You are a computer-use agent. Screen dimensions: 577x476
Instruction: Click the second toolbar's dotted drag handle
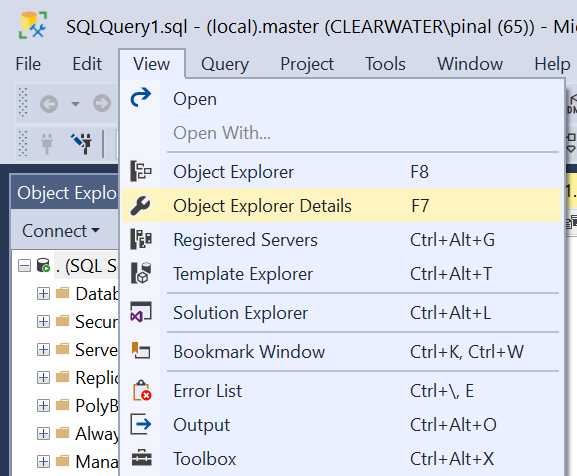[23, 143]
